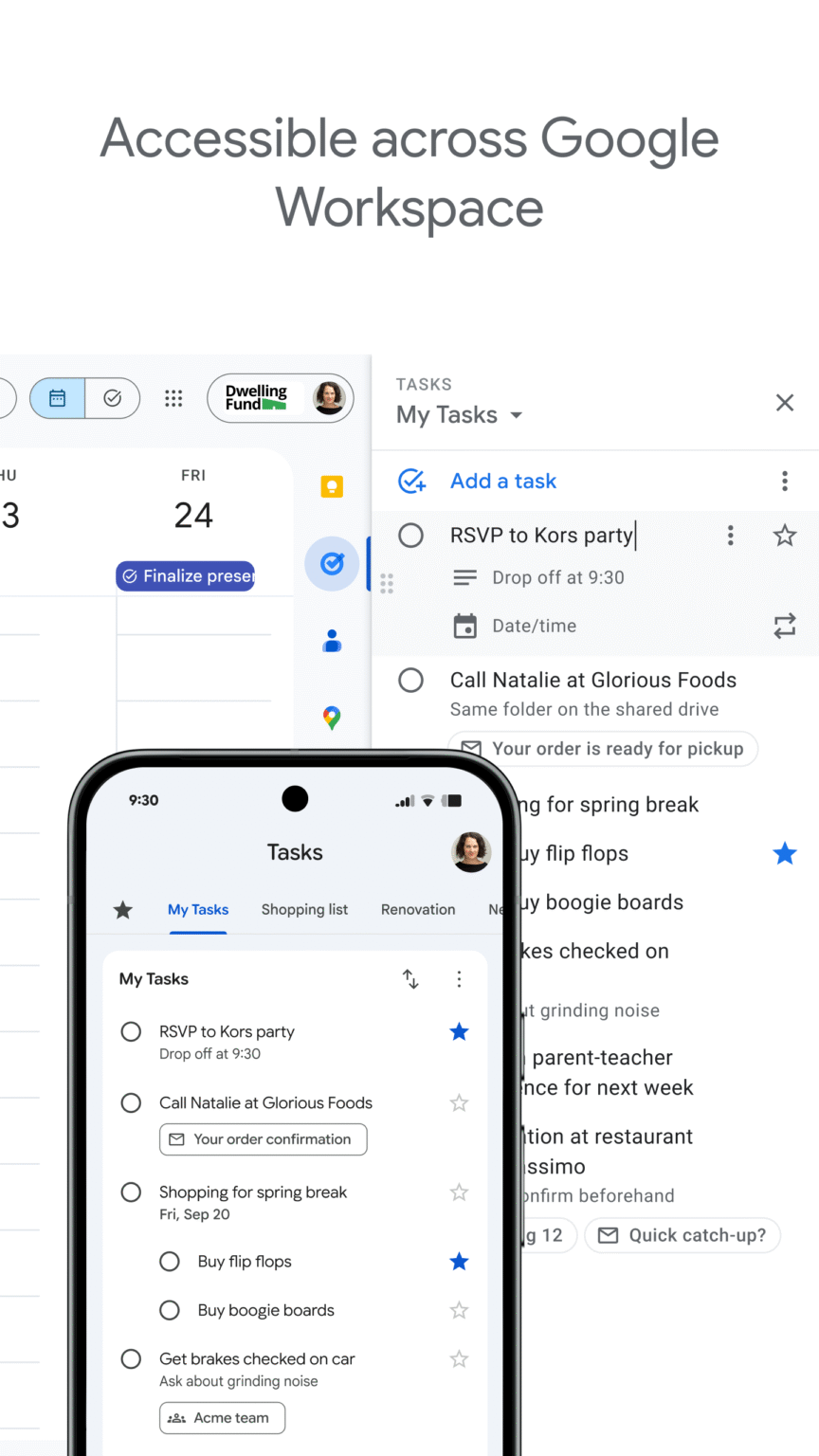Open Google Maps from the side panel
The image size is (819, 1456).
point(331,718)
